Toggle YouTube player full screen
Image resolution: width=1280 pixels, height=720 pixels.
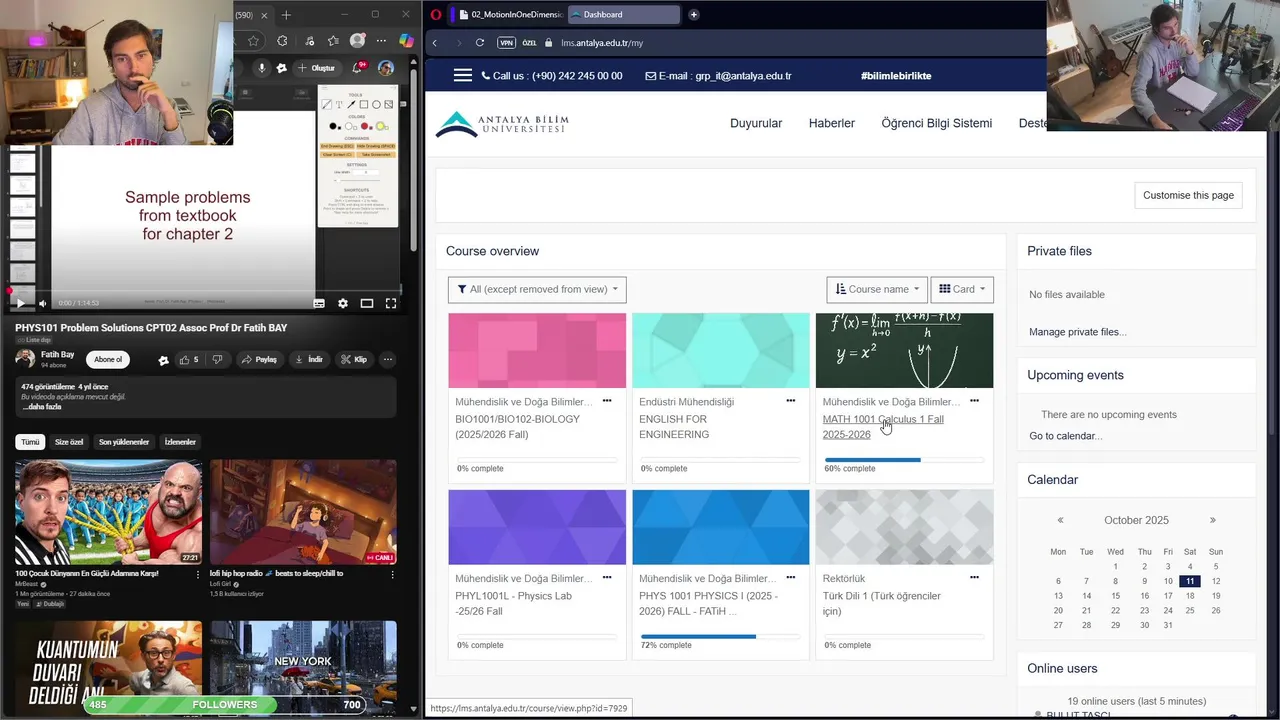391,303
